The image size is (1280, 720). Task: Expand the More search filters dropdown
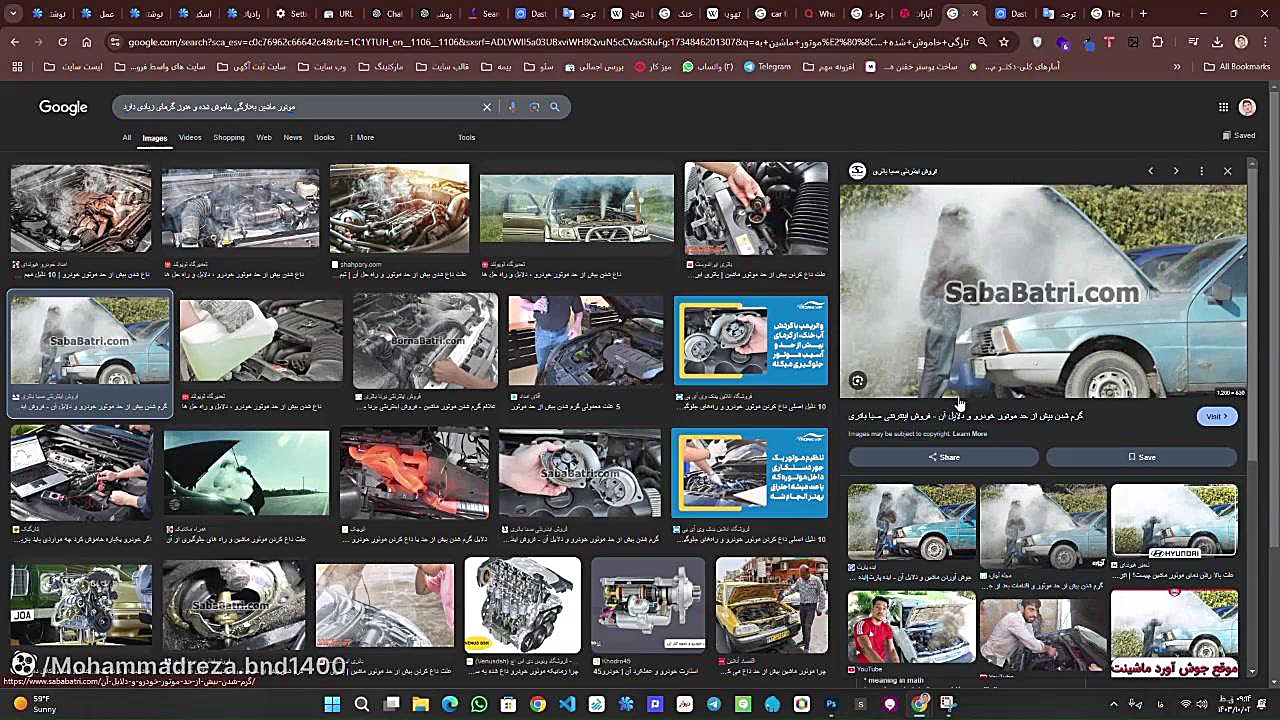362,137
